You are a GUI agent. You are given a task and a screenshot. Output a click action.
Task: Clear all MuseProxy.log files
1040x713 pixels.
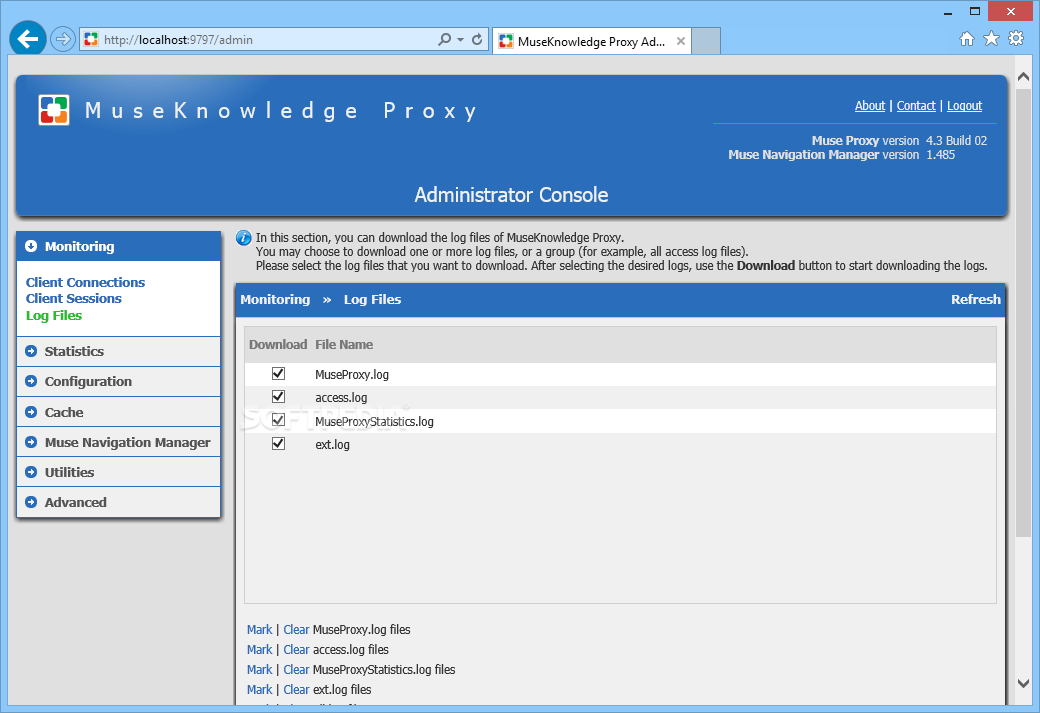[296, 629]
